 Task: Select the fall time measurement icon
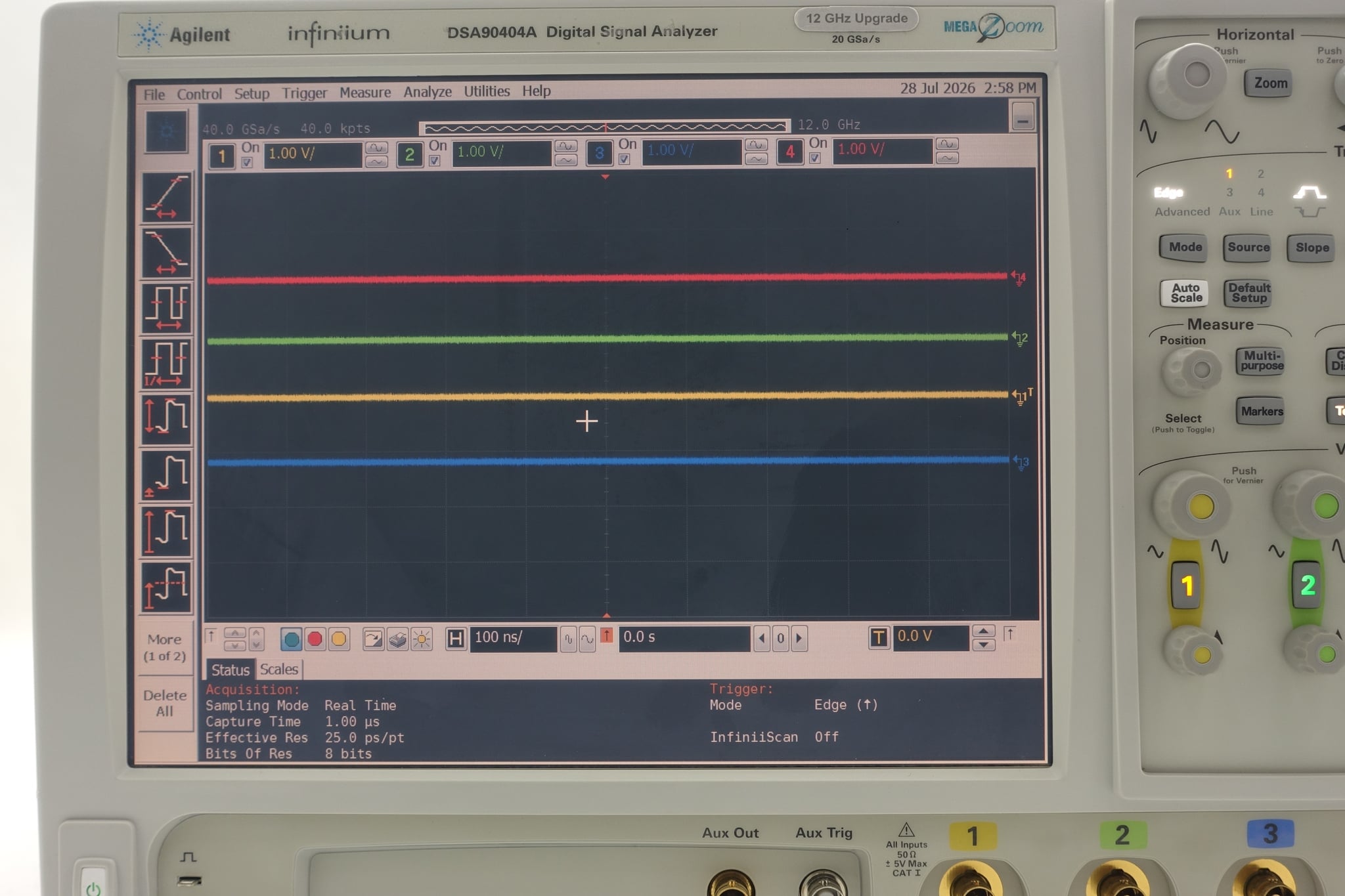[167, 253]
